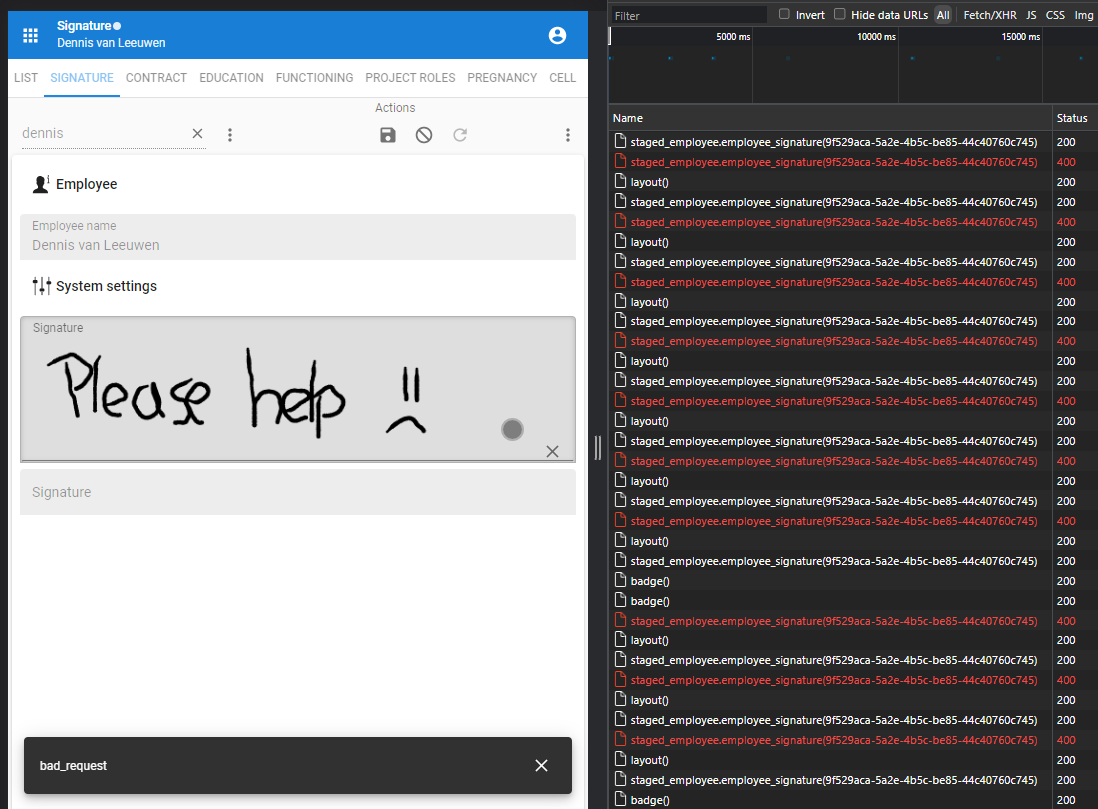Click the DevTools Filter input
1098x809 pixels.
688,15
